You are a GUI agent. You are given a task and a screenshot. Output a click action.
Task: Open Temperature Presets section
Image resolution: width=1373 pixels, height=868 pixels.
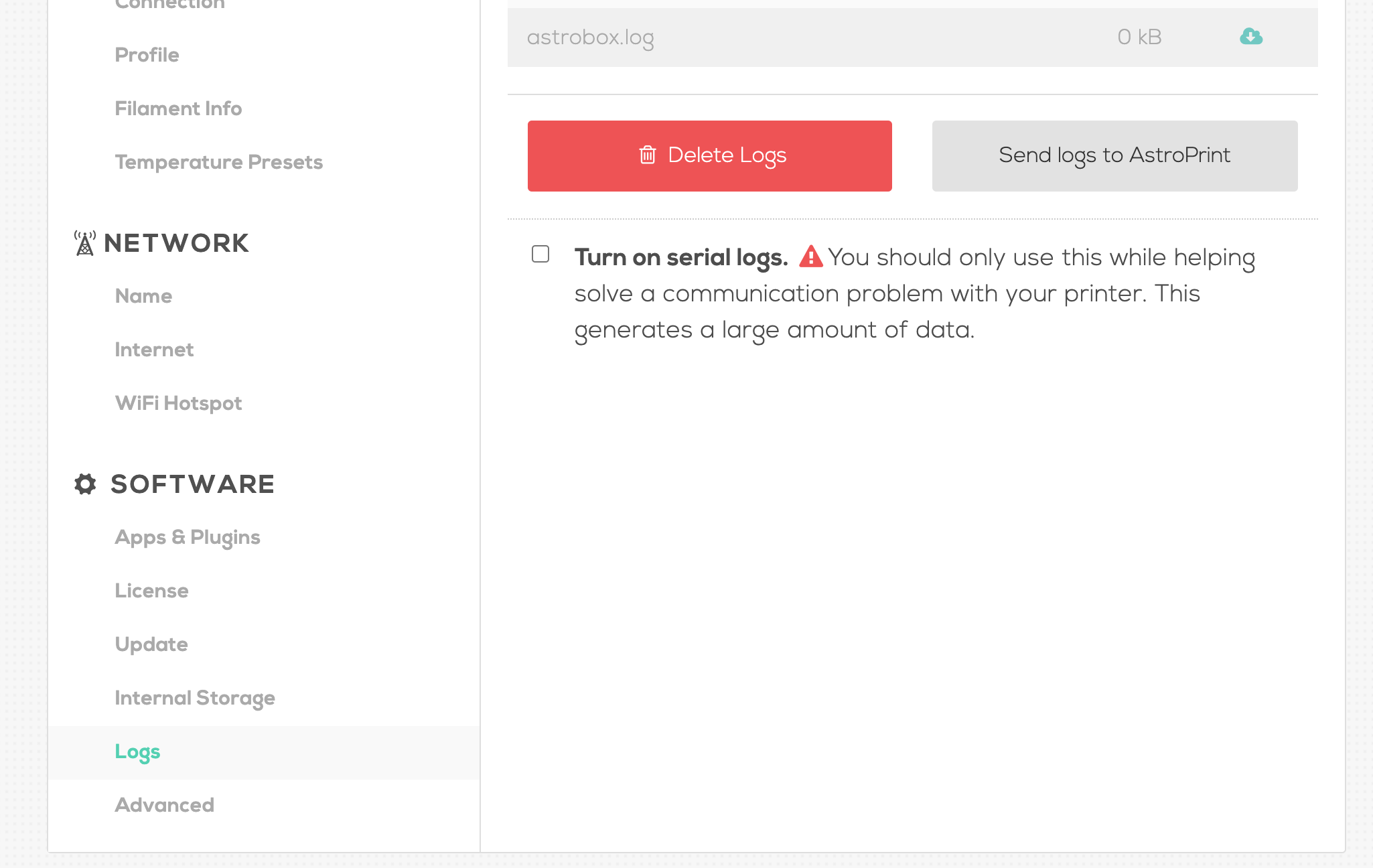click(x=218, y=162)
